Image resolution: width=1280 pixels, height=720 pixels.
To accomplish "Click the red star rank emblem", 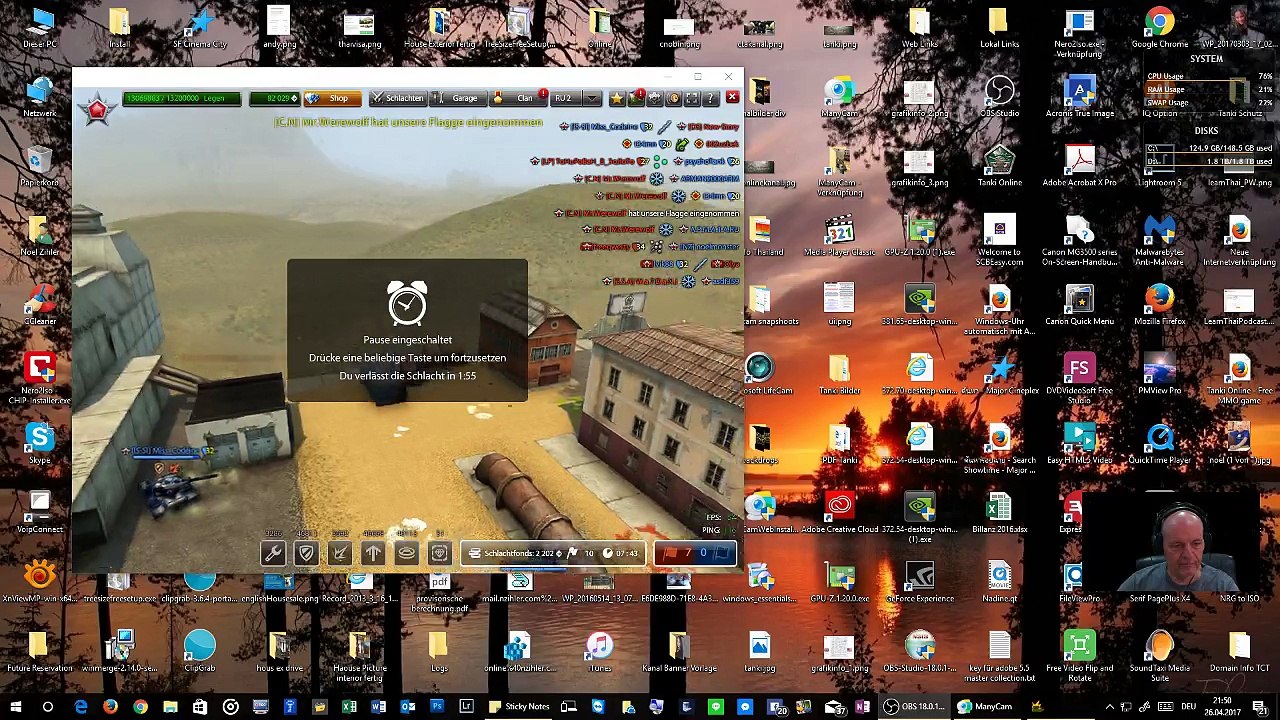I will click(97, 109).
